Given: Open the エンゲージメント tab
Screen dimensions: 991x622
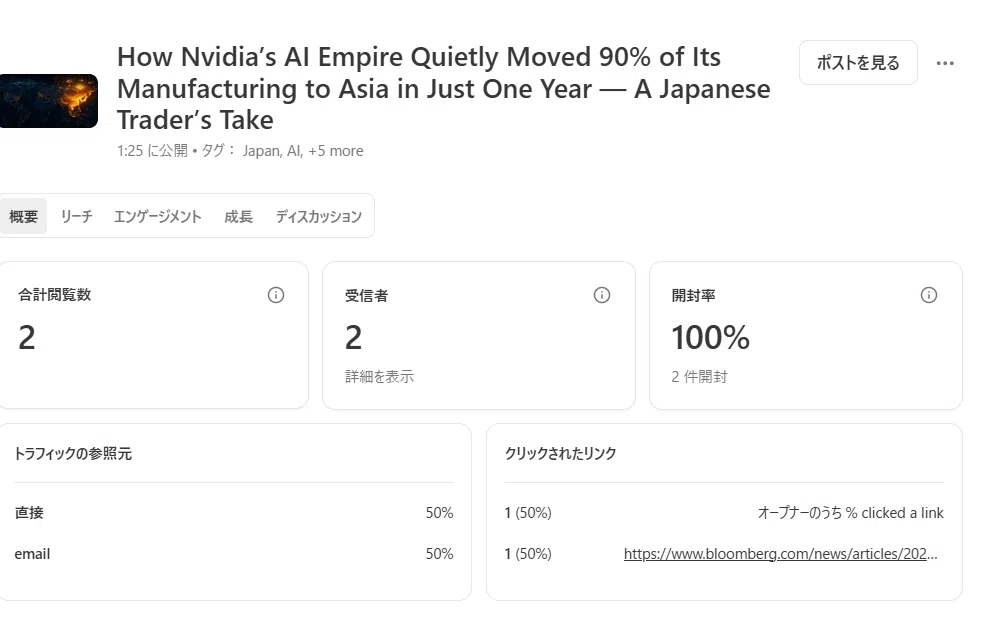Looking at the screenshot, I should [157, 216].
